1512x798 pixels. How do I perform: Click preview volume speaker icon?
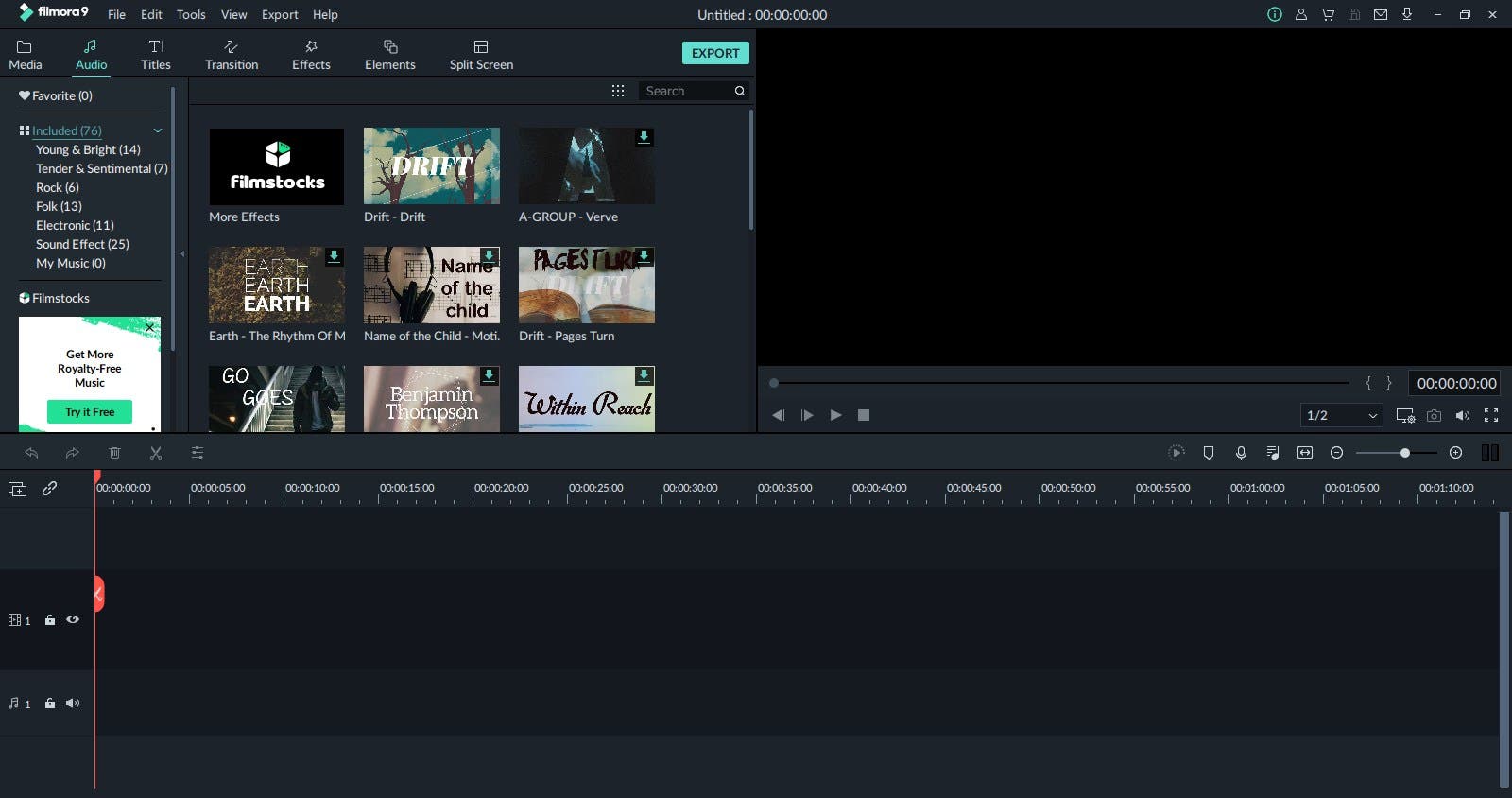(x=1463, y=415)
